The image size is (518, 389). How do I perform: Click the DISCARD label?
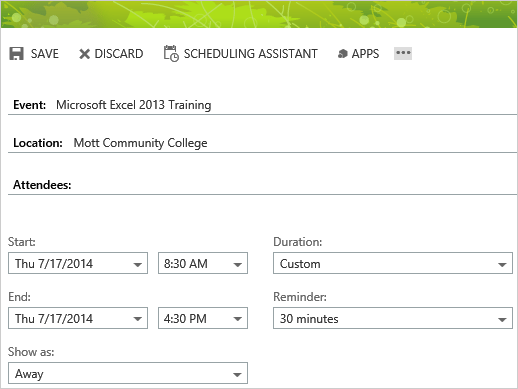(119, 54)
